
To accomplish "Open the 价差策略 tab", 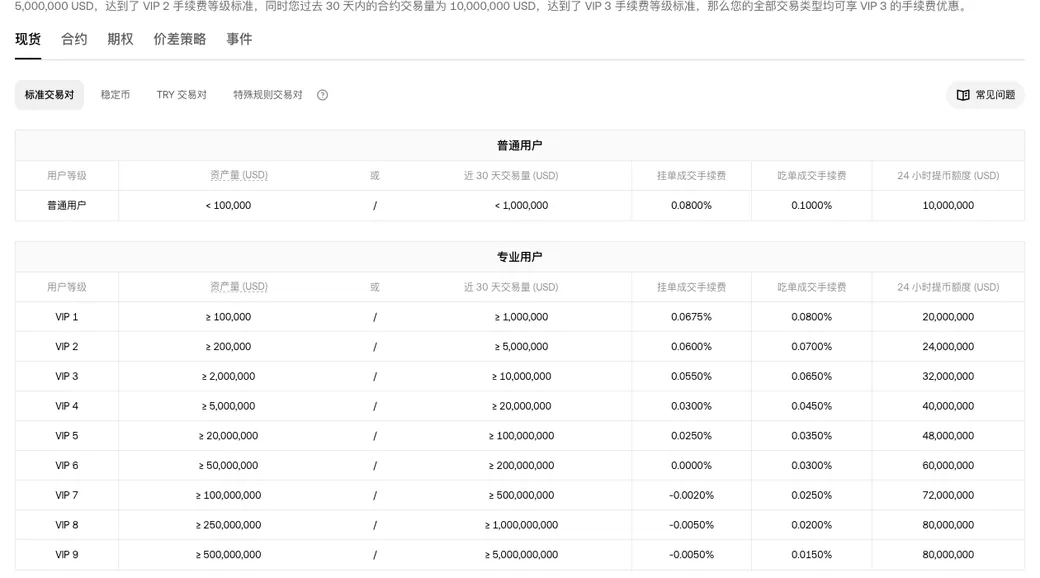I will point(180,39).
